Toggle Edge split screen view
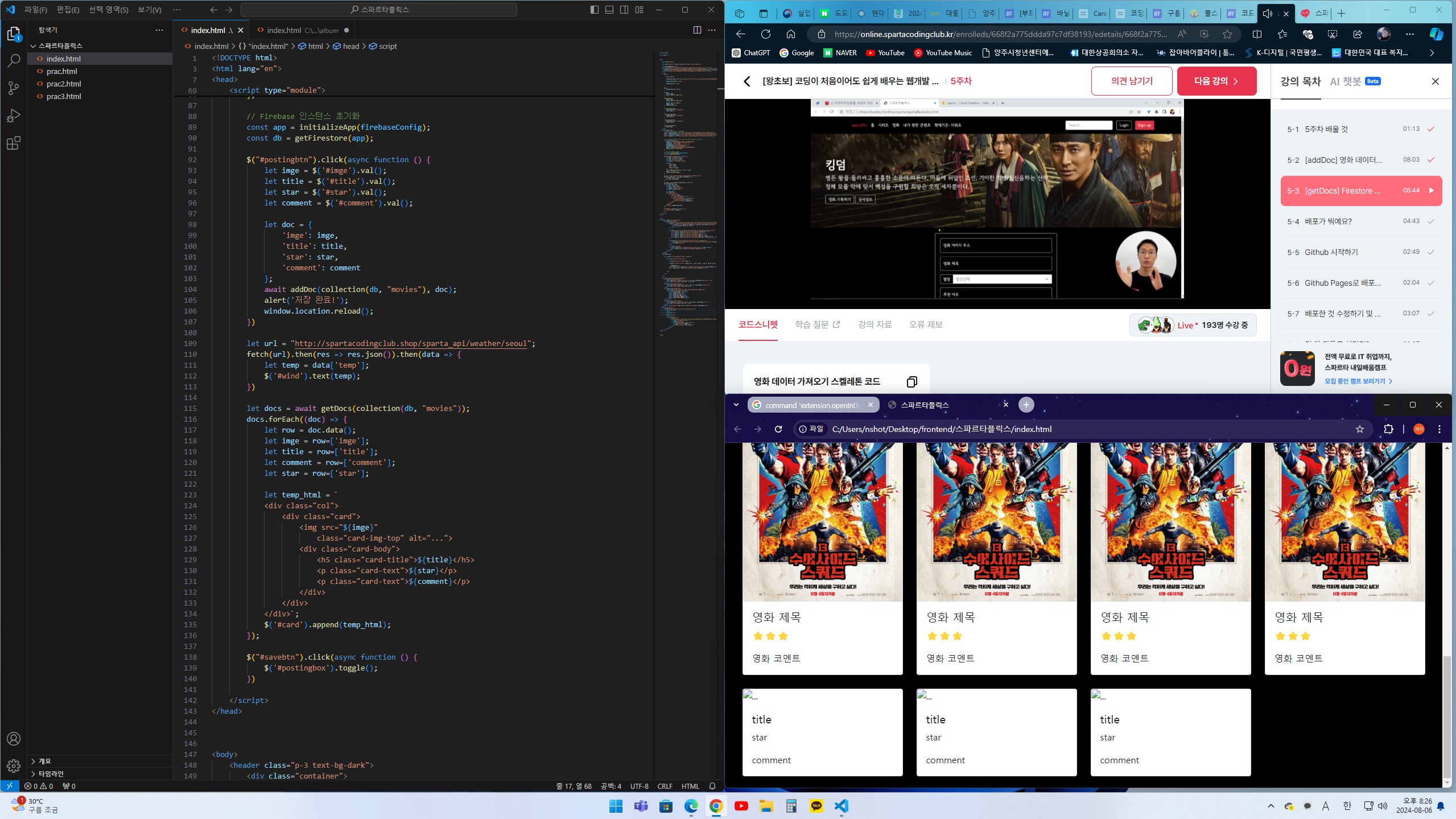1456x819 pixels. pyautogui.click(x=1257, y=34)
